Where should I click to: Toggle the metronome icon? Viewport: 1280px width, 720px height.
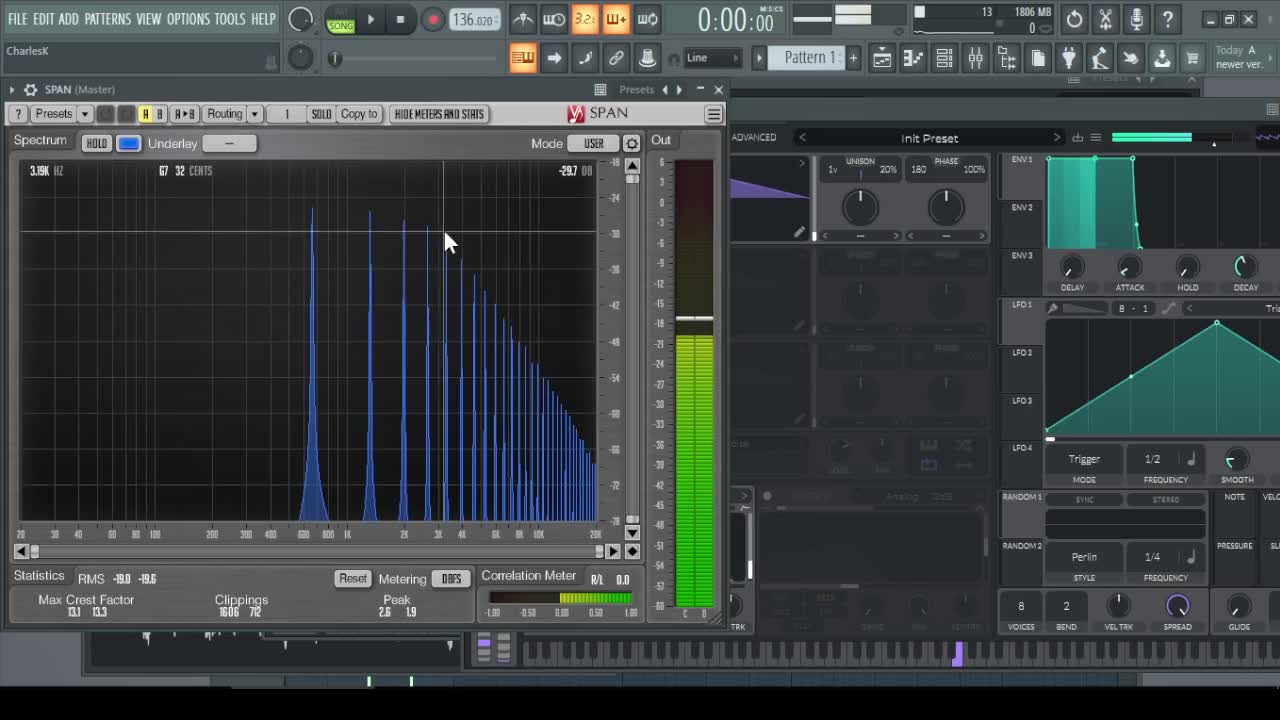coord(522,19)
